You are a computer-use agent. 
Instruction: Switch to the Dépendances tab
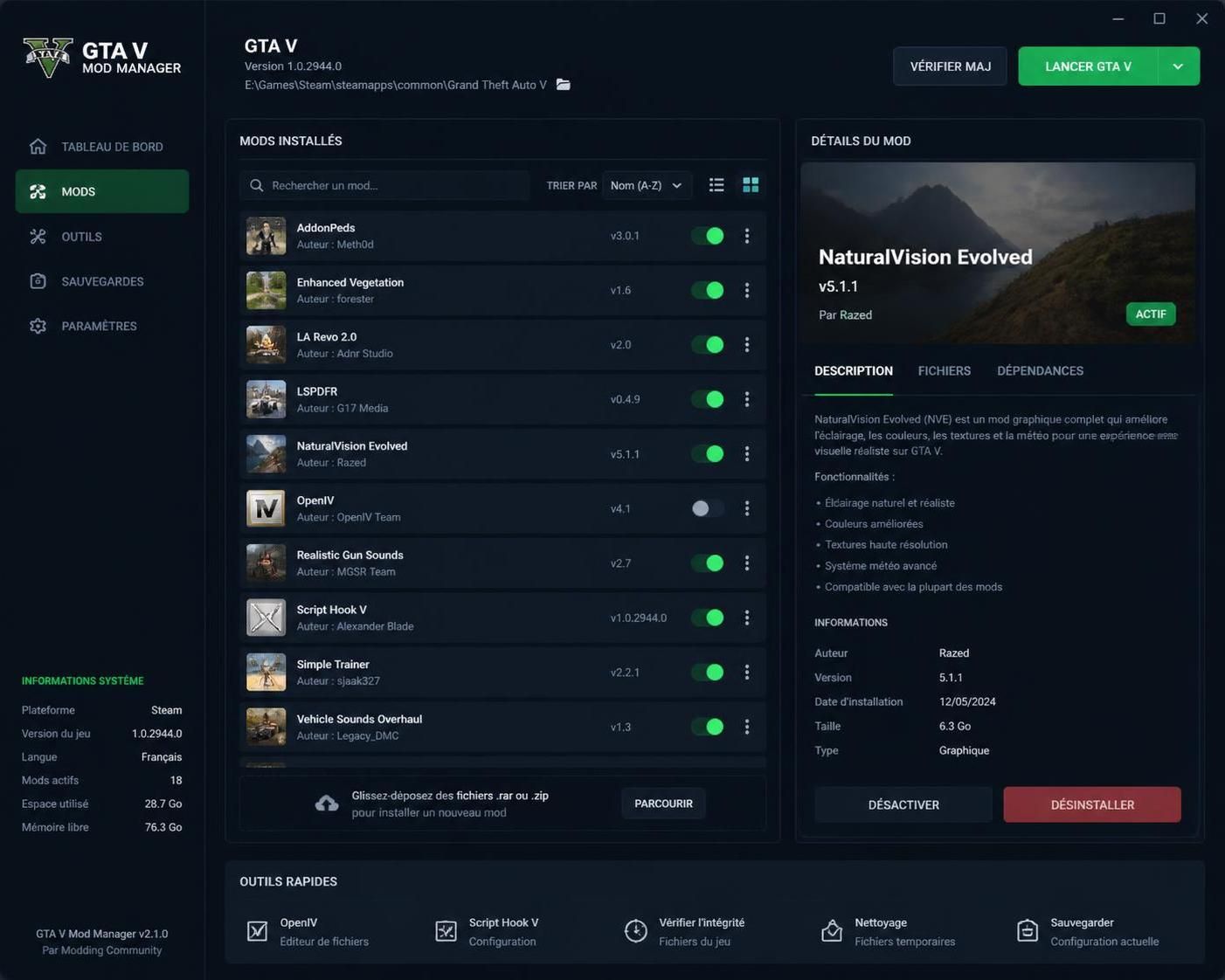(1040, 371)
